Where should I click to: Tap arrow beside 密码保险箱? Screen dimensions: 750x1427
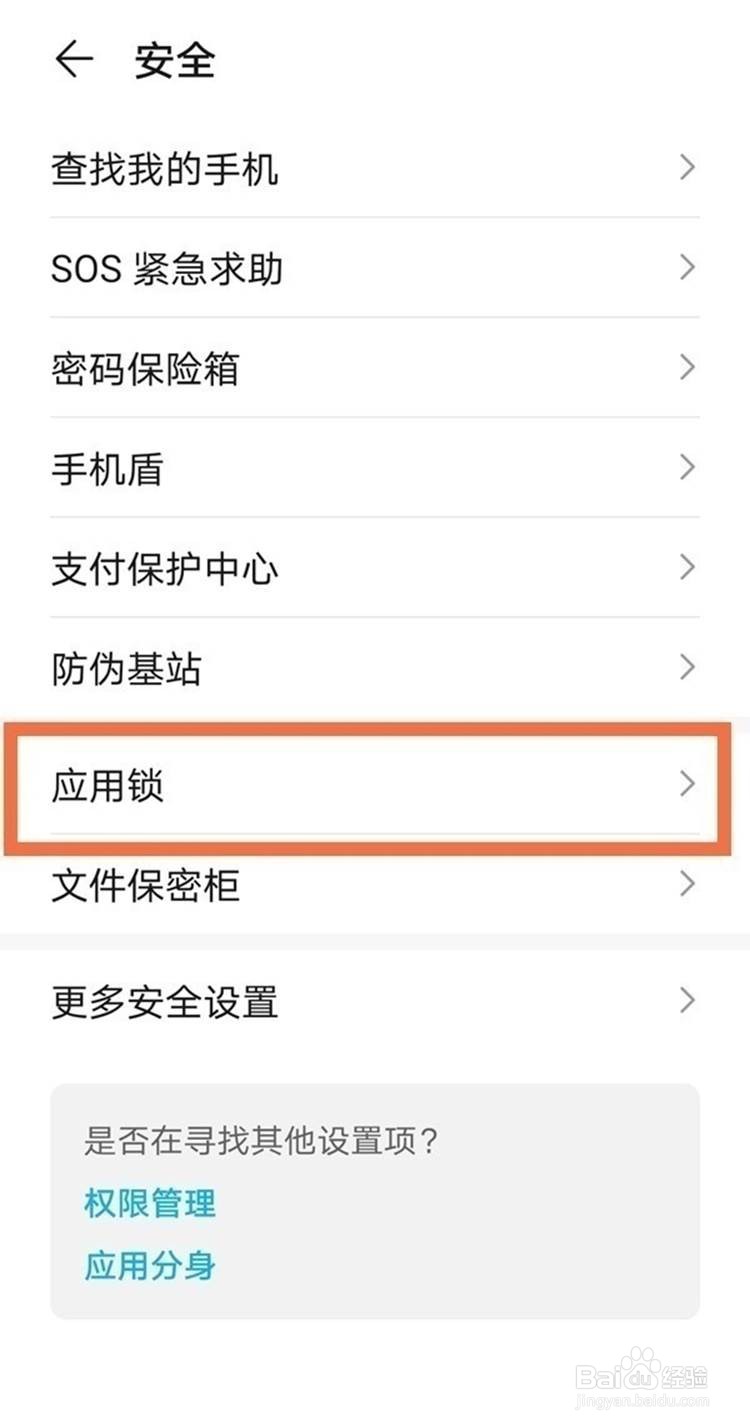(x=687, y=367)
